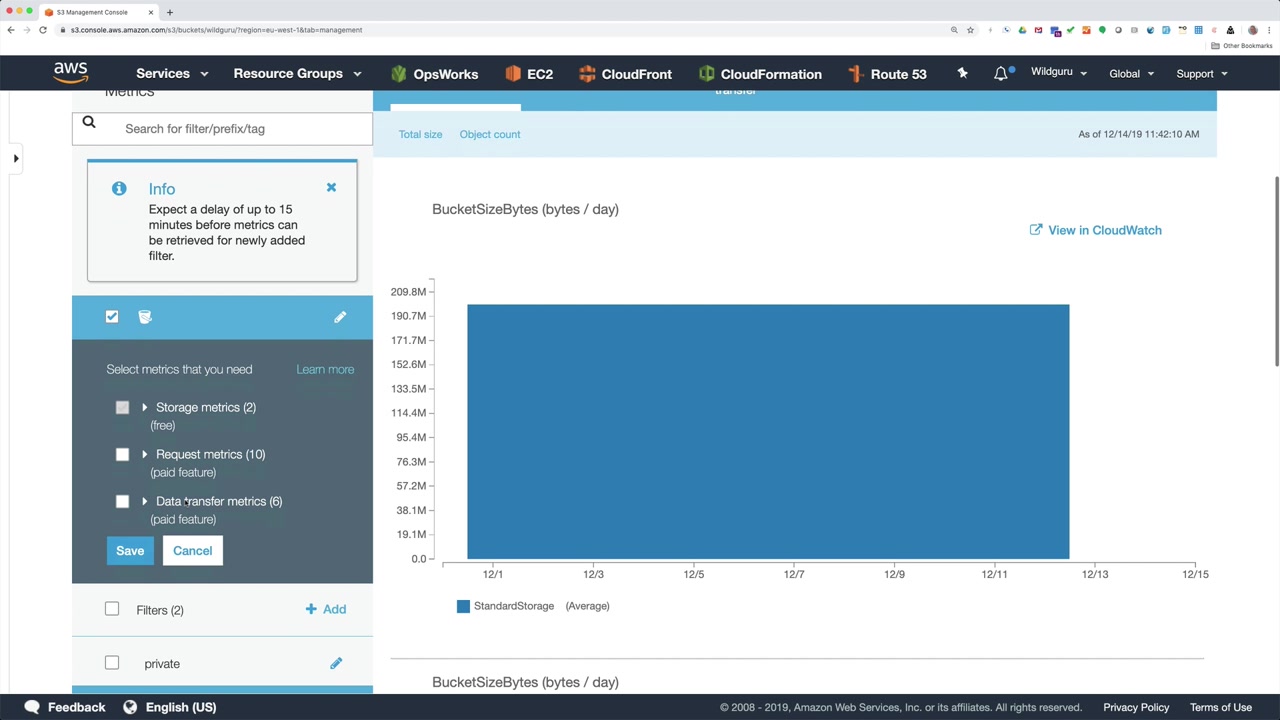Open the Services dropdown menu

(172, 73)
